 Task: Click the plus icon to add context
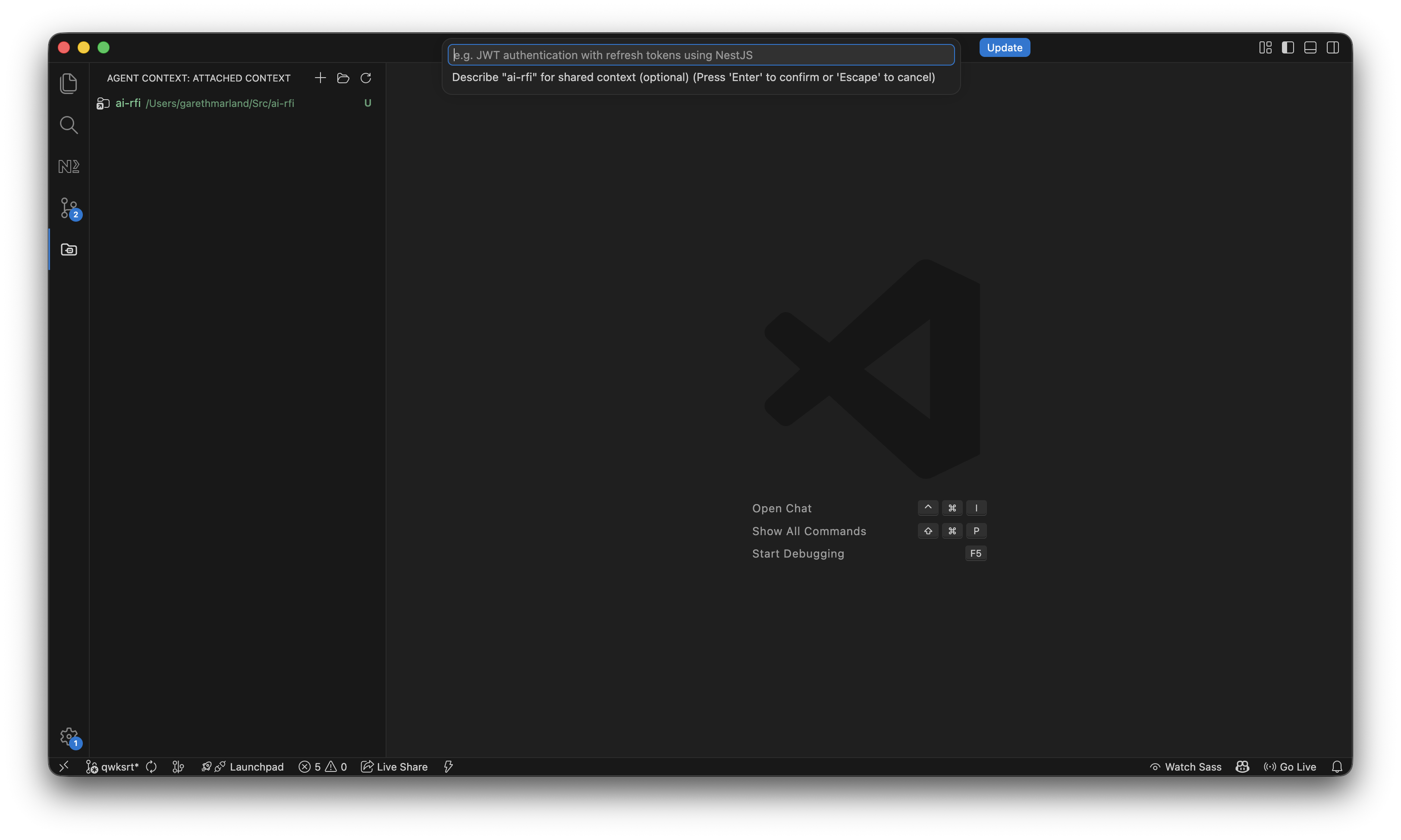(320, 78)
